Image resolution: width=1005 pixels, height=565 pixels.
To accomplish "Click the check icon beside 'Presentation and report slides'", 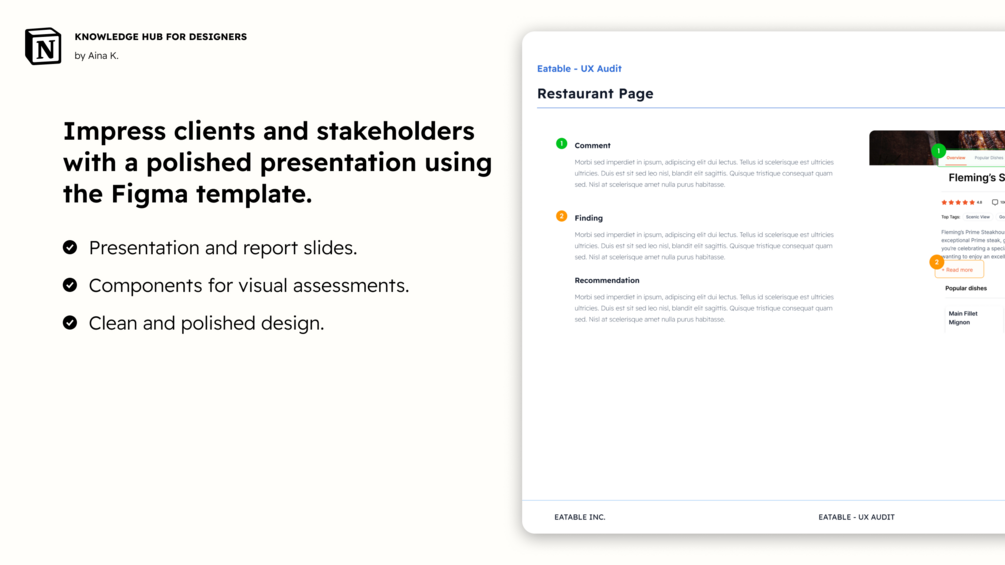I will (x=70, y=247).
